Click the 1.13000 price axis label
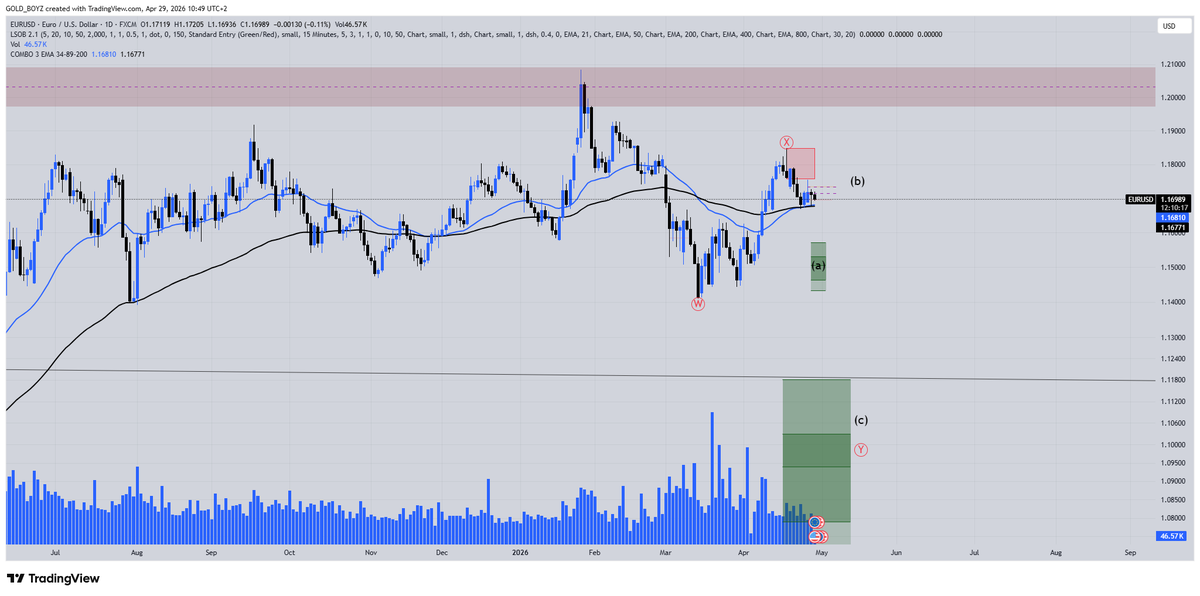Screen dimensions: 1200x596 (x=1174, y=337)
